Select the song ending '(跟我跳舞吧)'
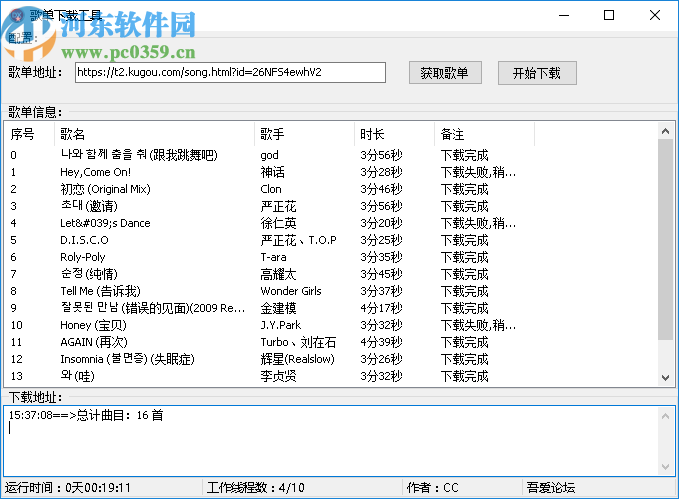 139,155
